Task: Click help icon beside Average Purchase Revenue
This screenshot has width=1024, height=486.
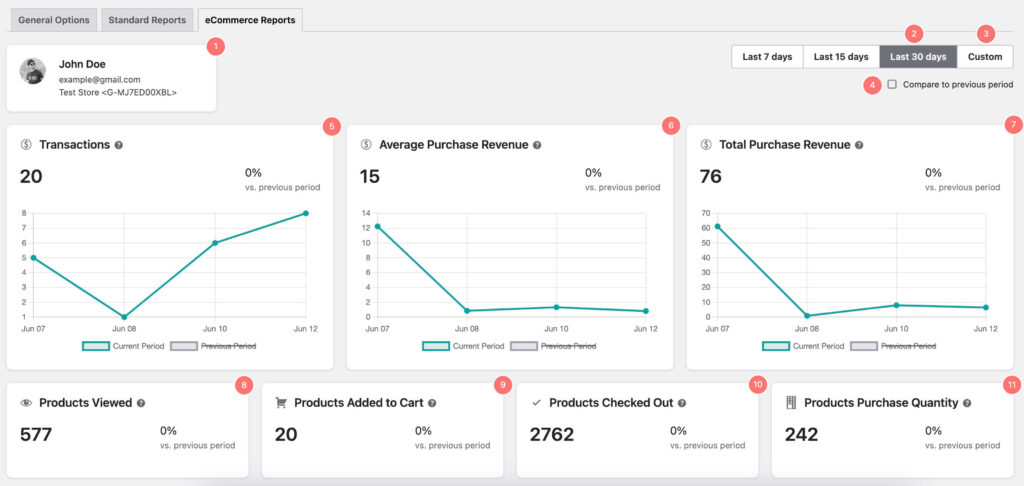Action: (537, 145)
